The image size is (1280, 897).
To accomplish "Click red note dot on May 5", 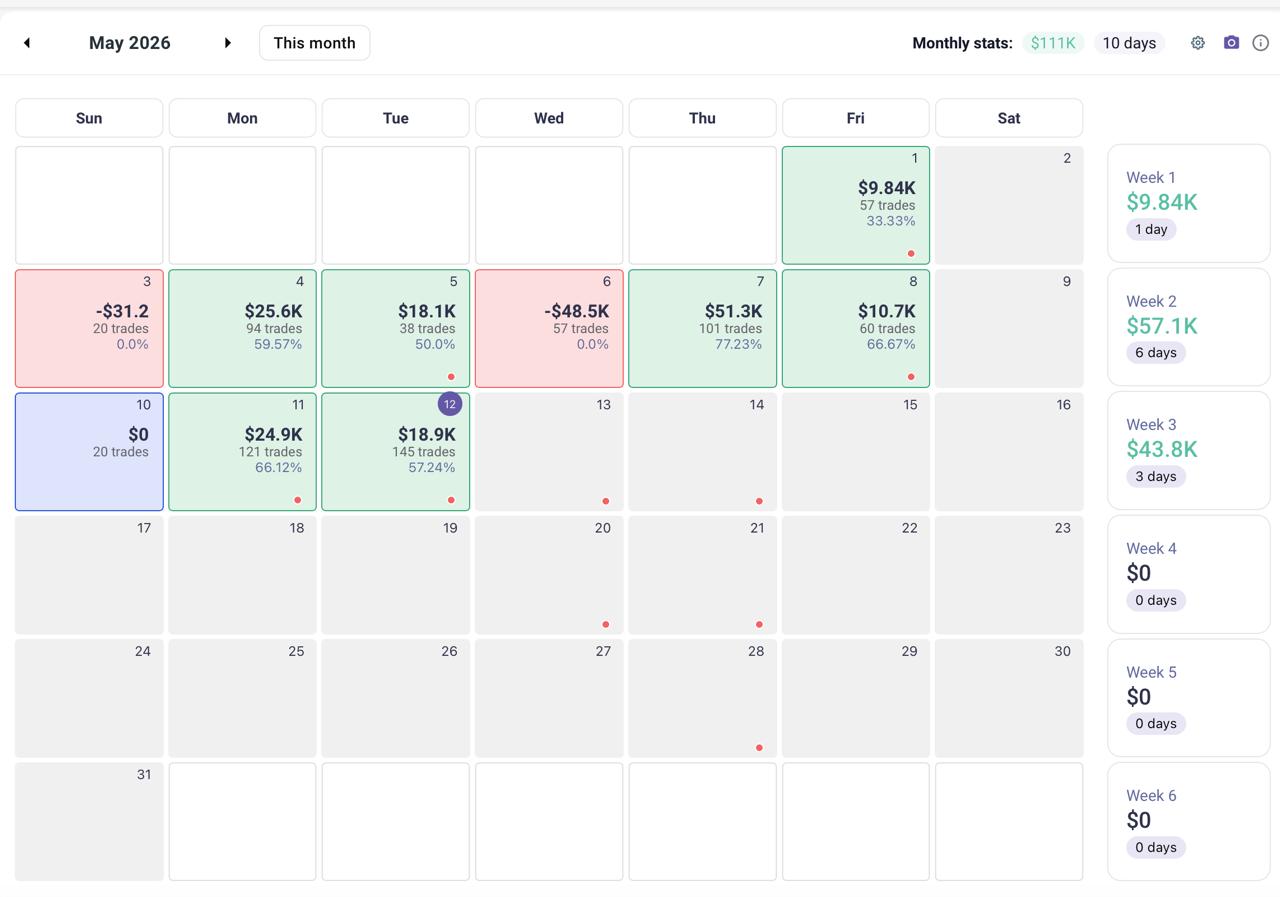I will [451, 377].
